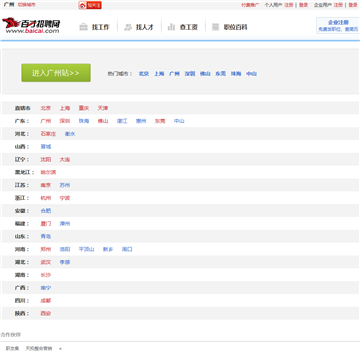Open the 长沙 city link
This screenshot has width=360, height=360.
pos(46,275)
